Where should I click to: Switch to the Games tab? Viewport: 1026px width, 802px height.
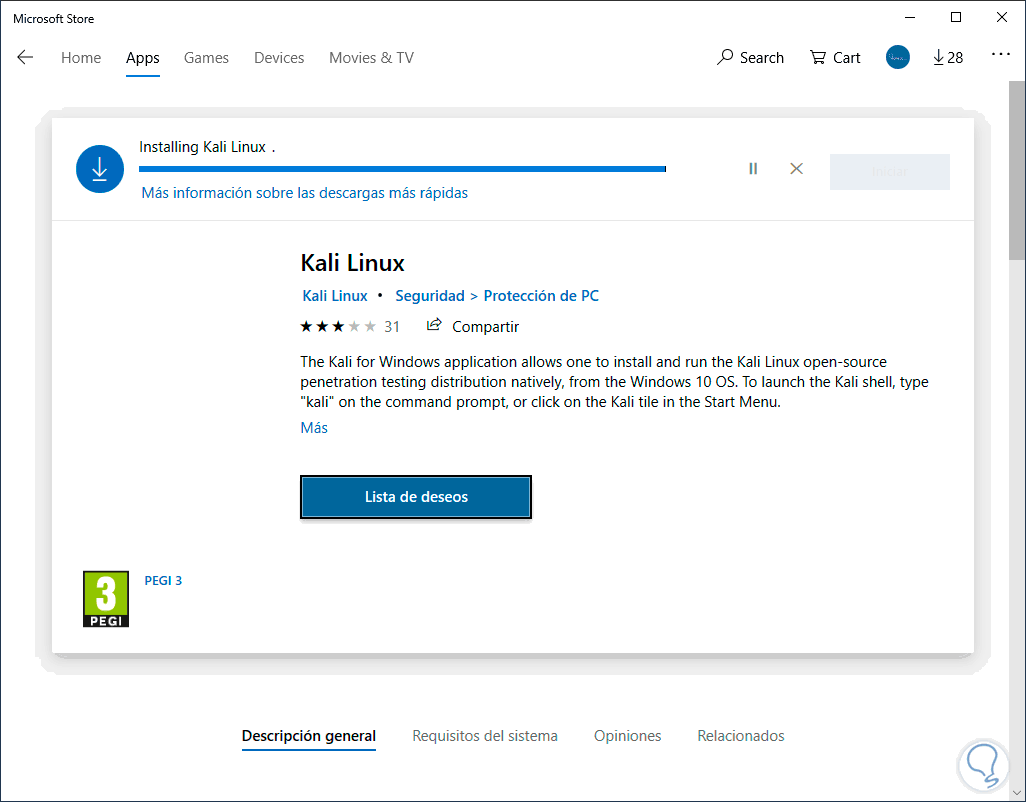tap(206, 57)
